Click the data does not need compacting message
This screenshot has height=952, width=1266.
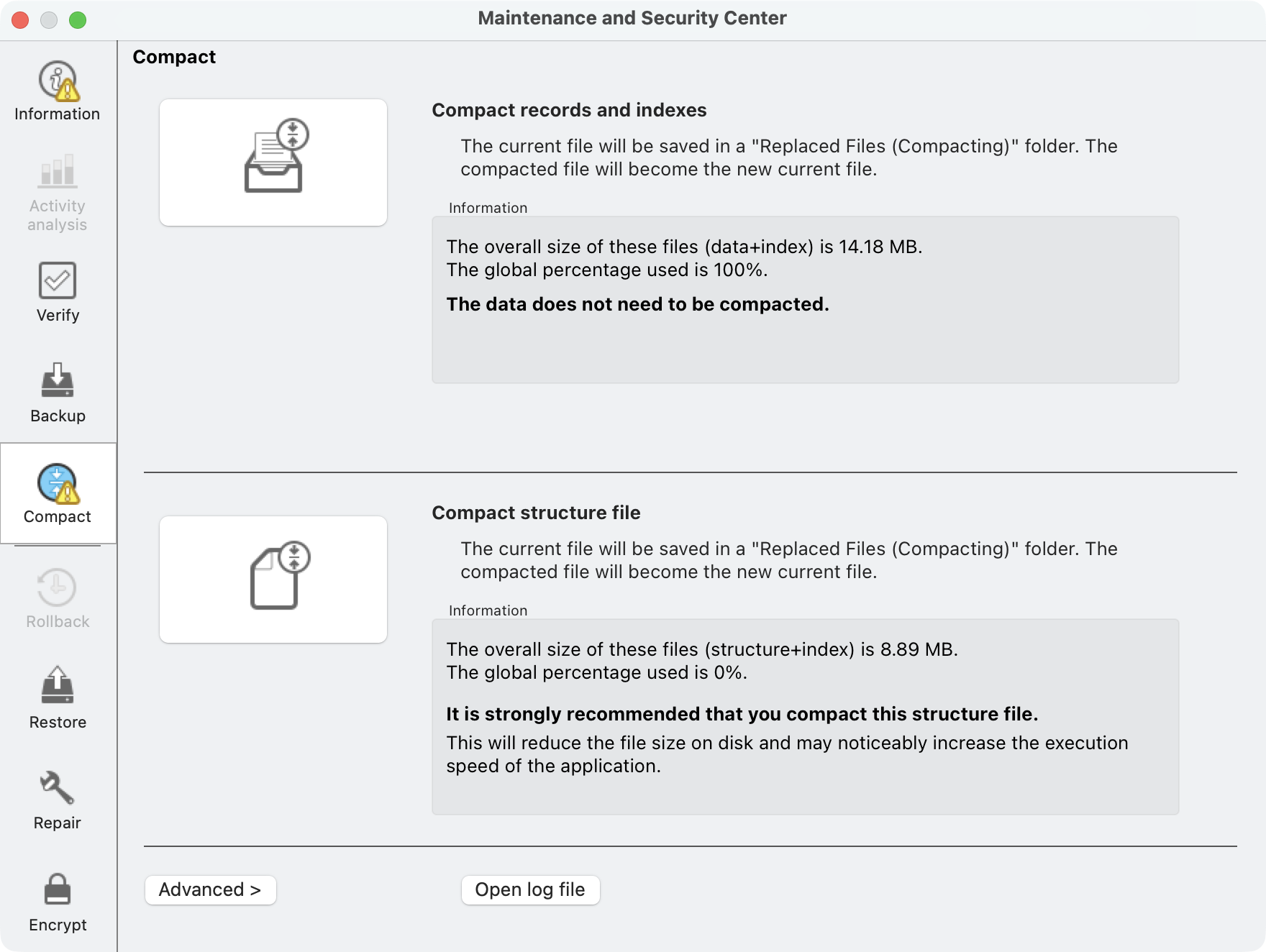(637, 304)
